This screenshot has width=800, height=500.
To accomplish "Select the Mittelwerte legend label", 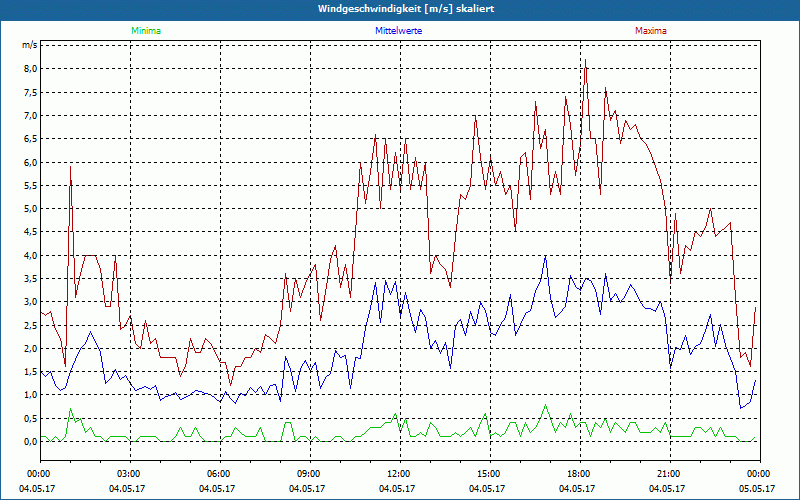I will click(x=398, y=31).
